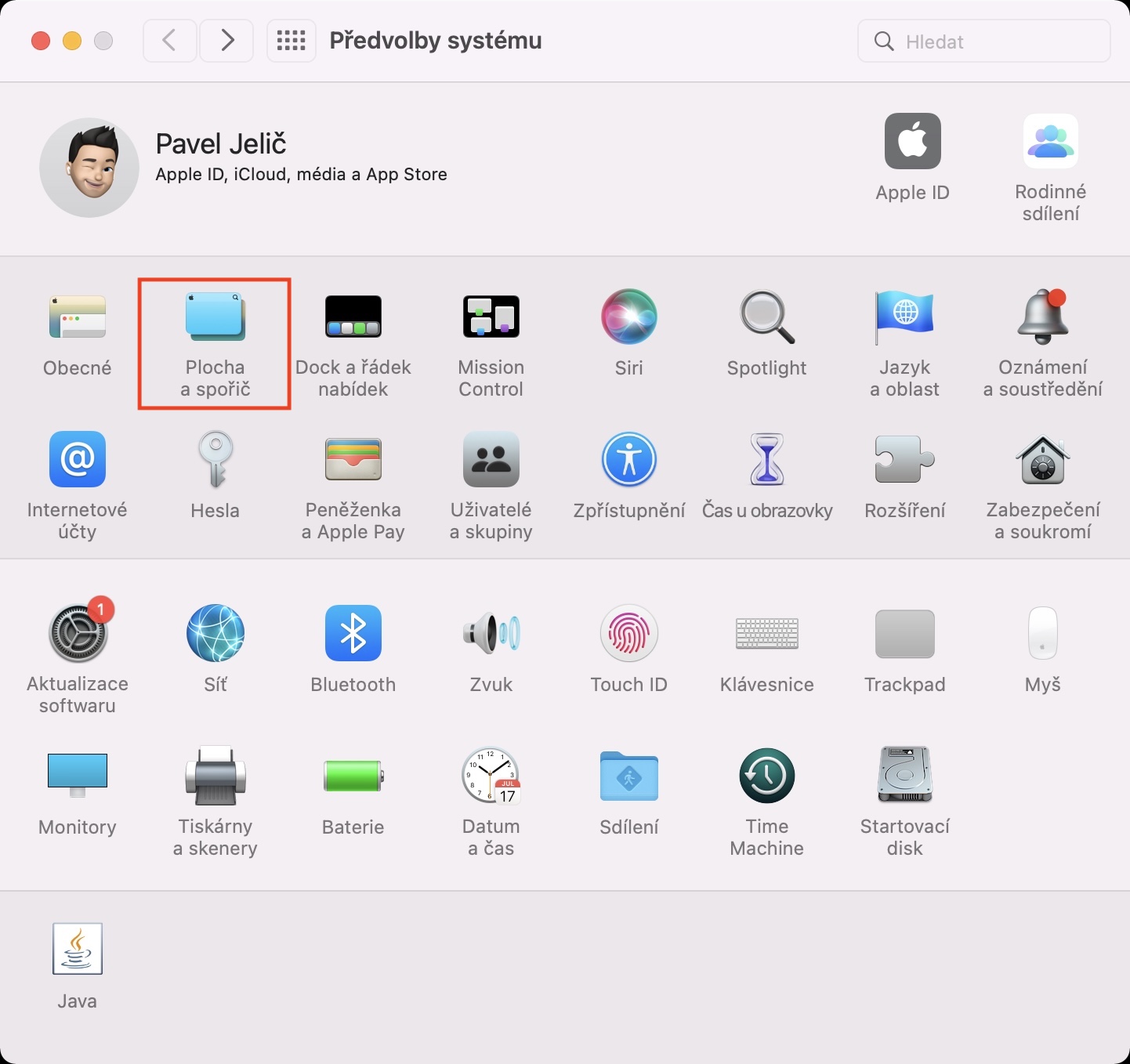This screenshot has width=1130, height=1064.
Task: Close the Předvolby systému window
Action: [41, 41]
